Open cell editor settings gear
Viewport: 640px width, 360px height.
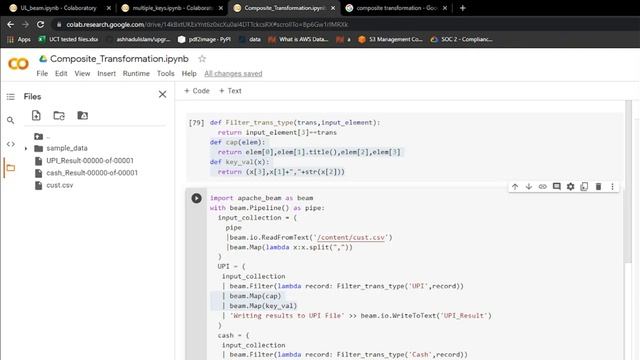tap(570, 187)
